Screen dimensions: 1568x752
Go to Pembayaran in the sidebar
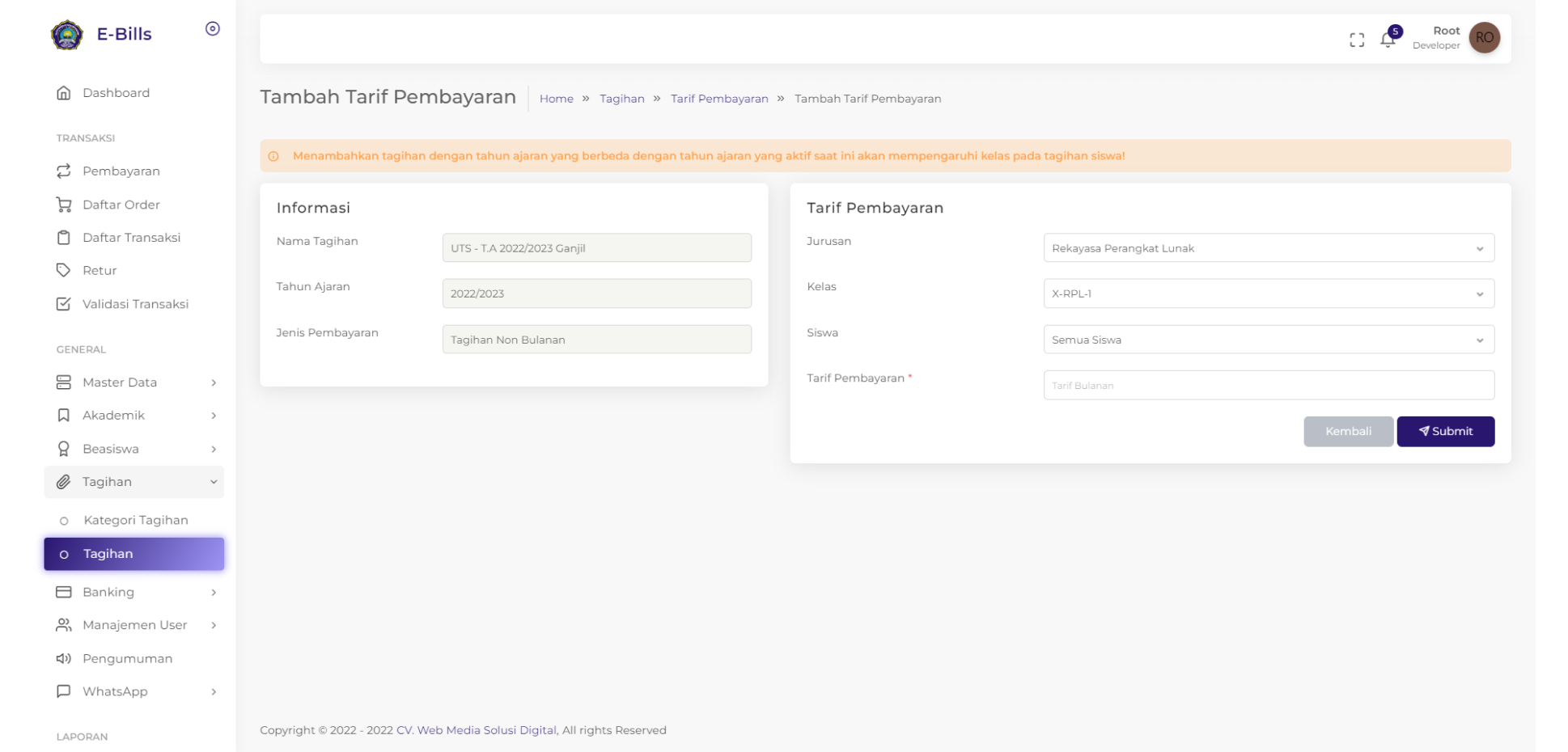point(121,171)
